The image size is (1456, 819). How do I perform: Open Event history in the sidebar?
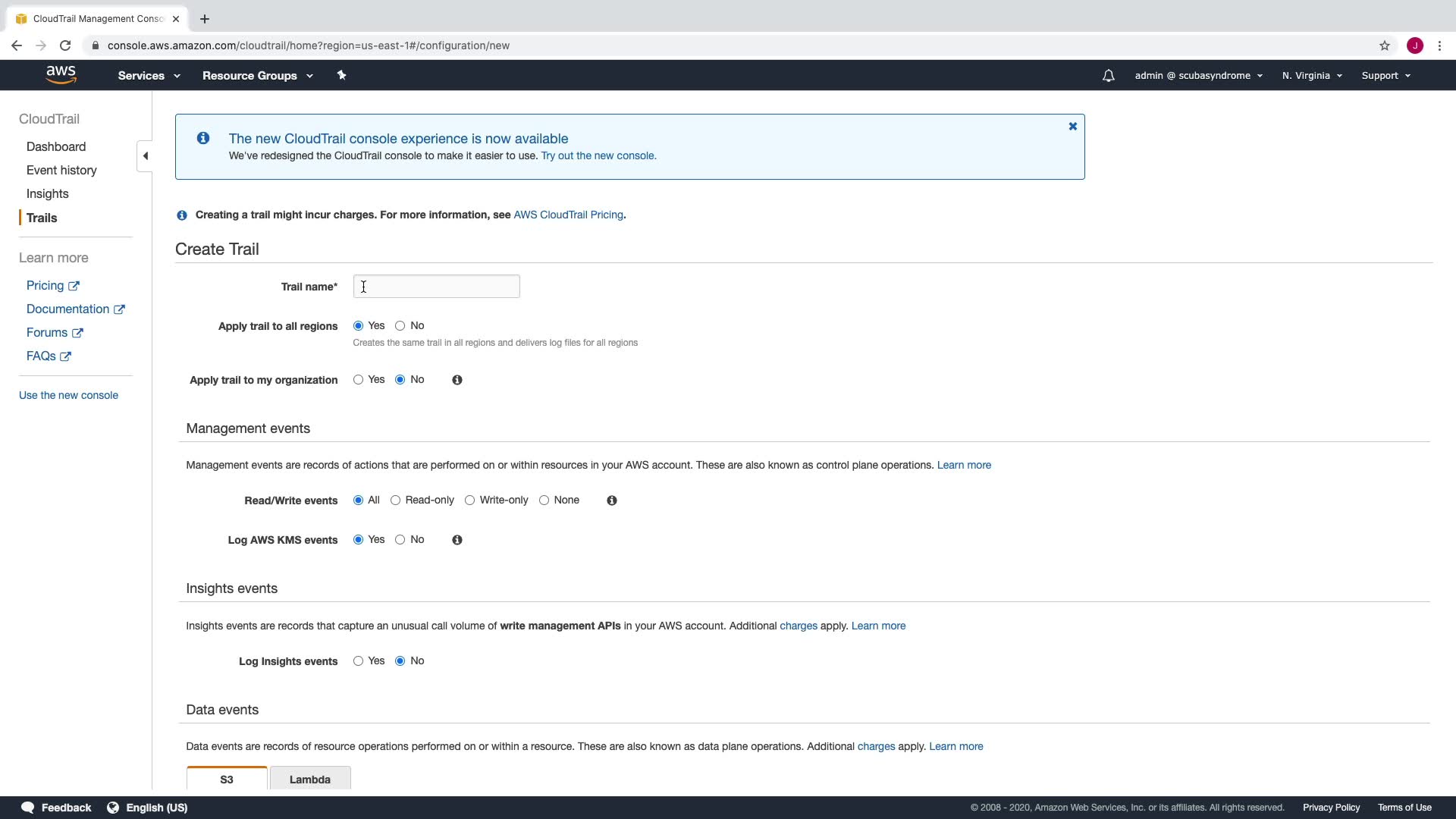(x=61, y=170)
